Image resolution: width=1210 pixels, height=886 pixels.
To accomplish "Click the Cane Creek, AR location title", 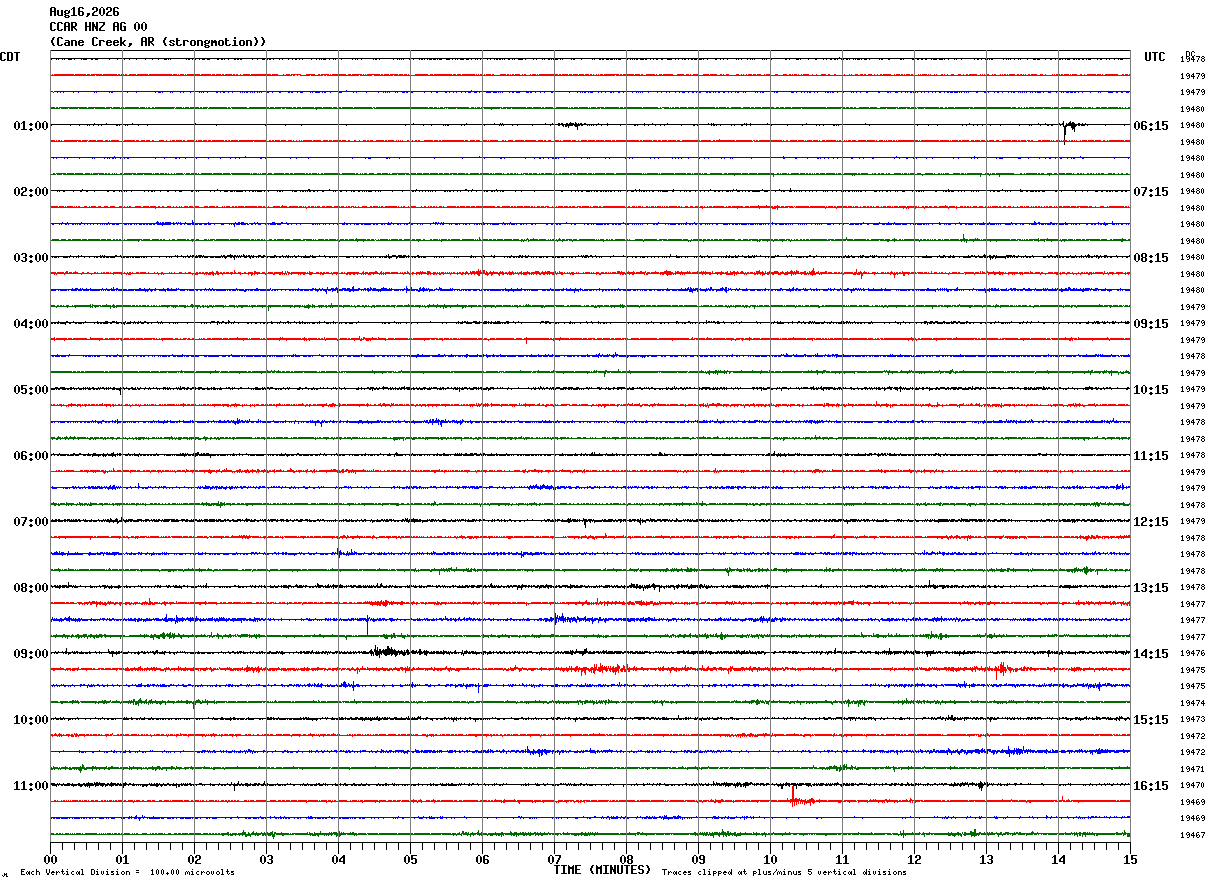I will pyautogui.click(x=158, y=42).
